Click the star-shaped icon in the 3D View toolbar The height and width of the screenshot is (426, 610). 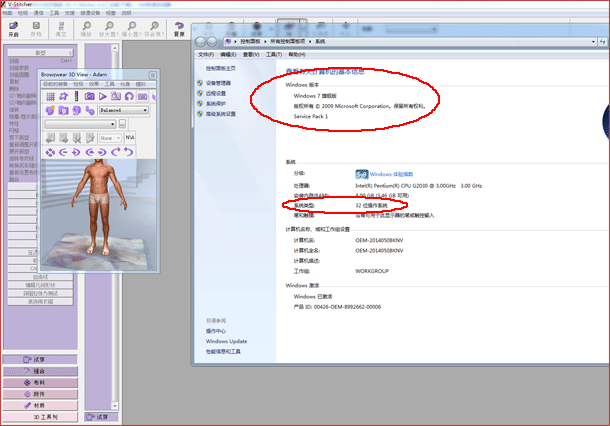click(x=63, y=96)
